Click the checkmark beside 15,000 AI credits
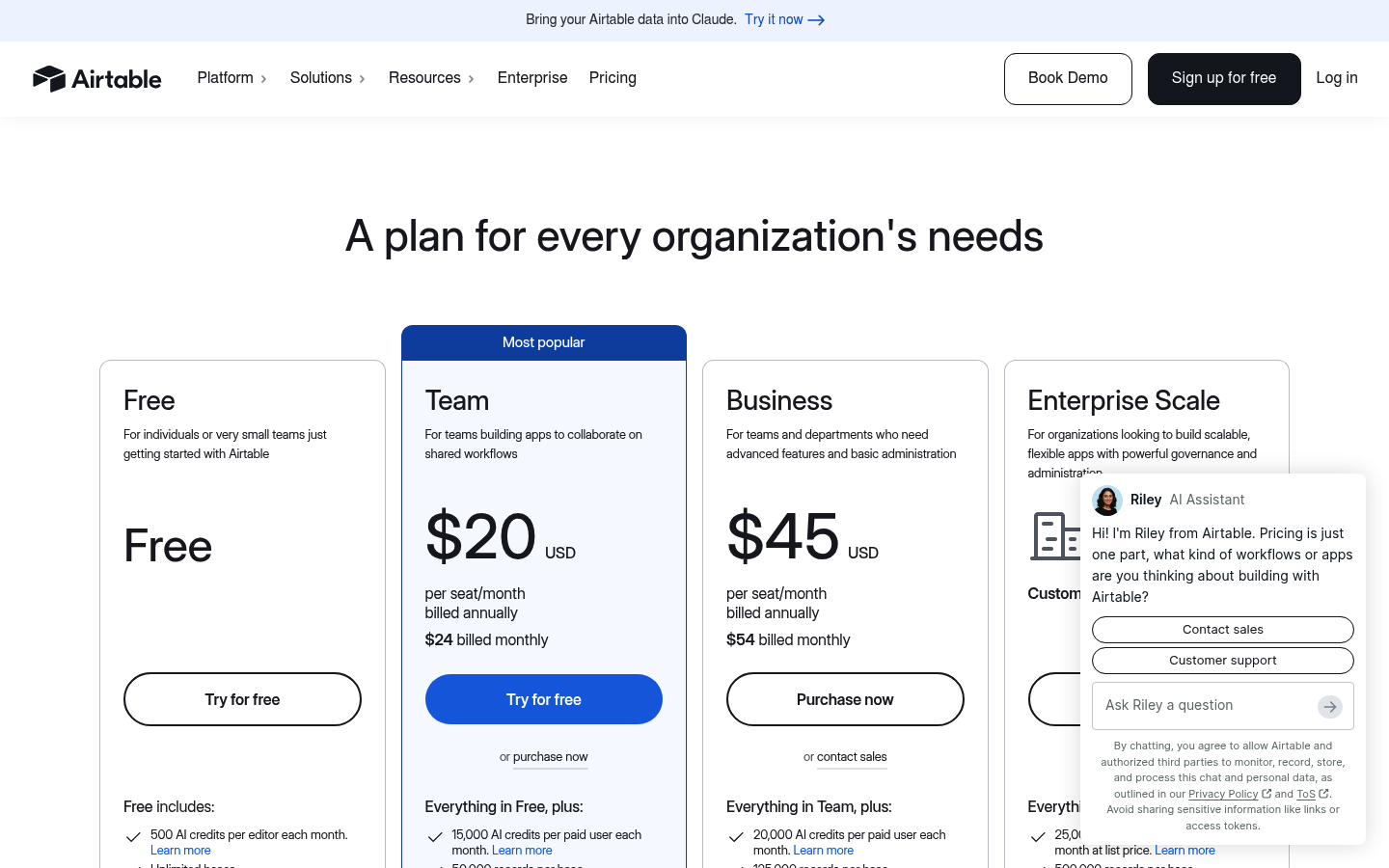 click(435, 836)
